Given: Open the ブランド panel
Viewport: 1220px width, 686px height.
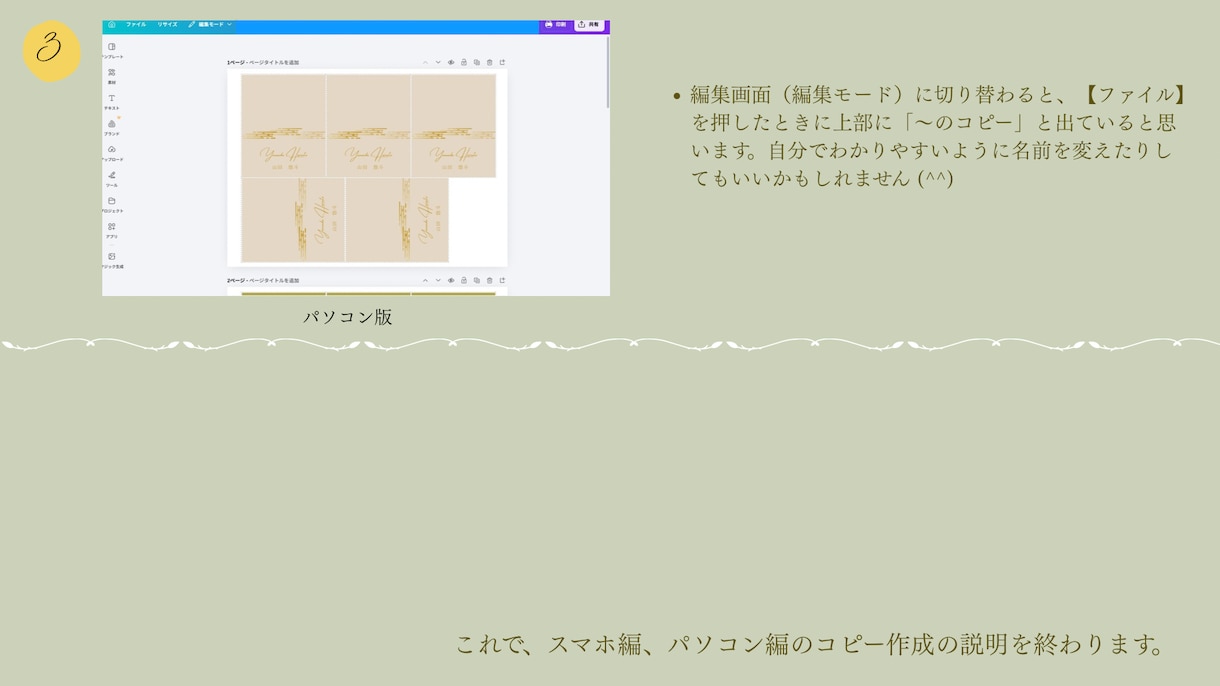Looking at the screenshot, I should [112, 128].
